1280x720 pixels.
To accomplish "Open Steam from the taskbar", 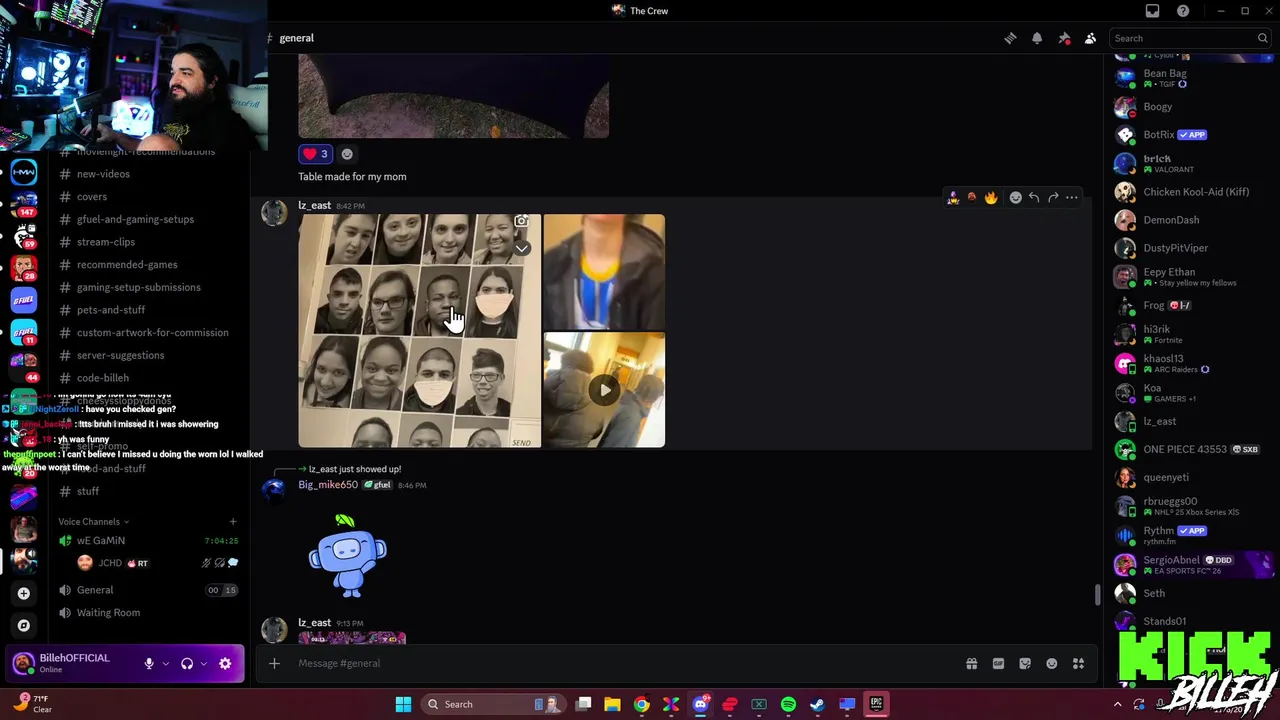I will (x=817, y=704).
